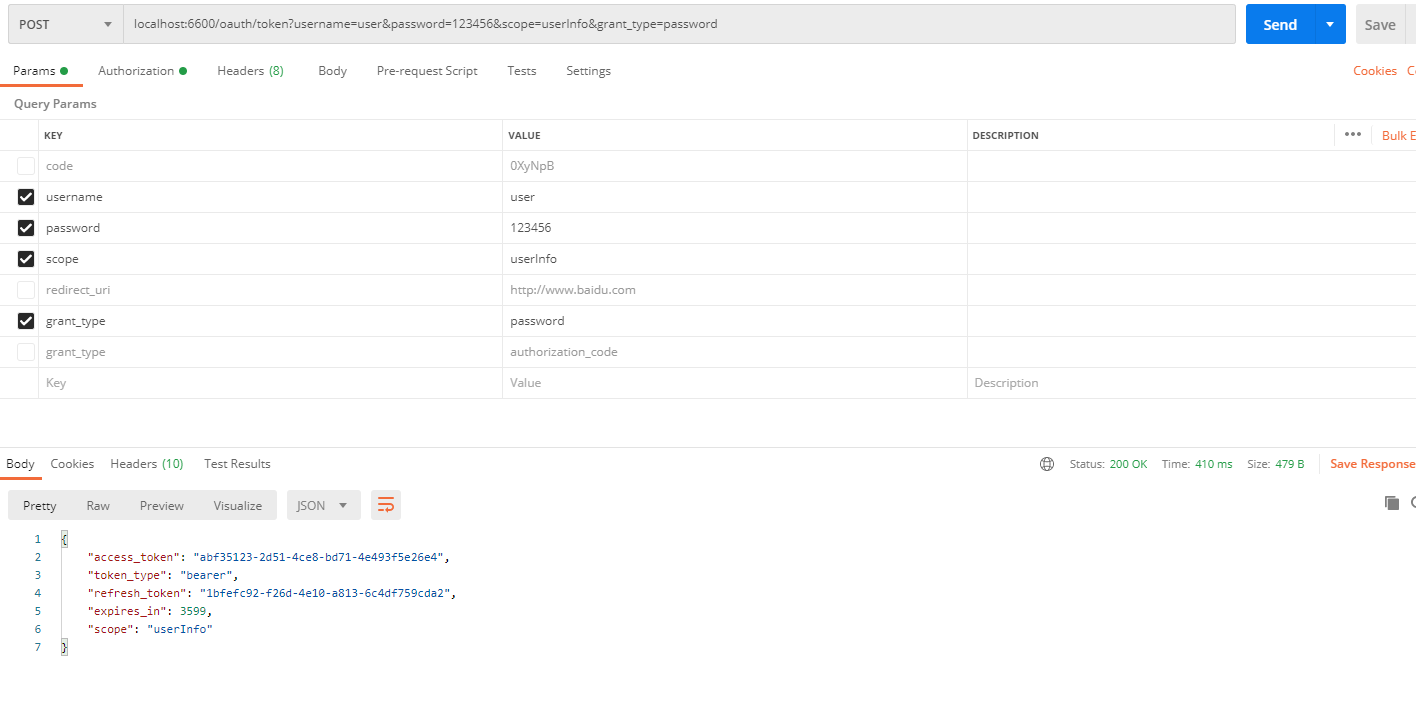Click the empty Key input field

pos(270,383)
